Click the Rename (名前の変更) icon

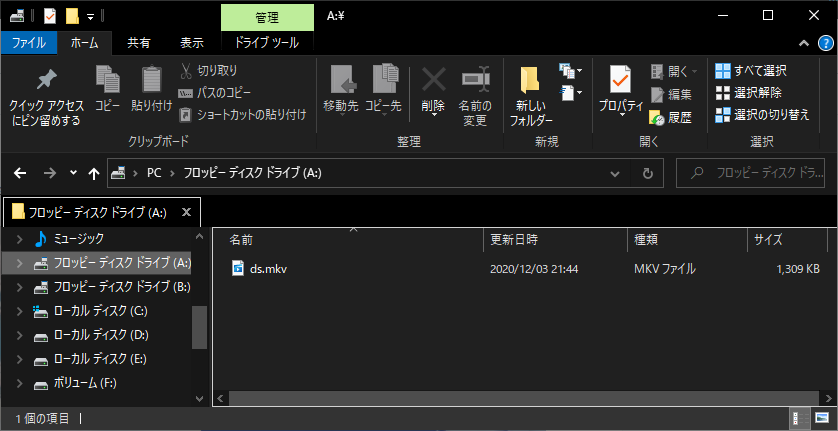coord(474,81)
